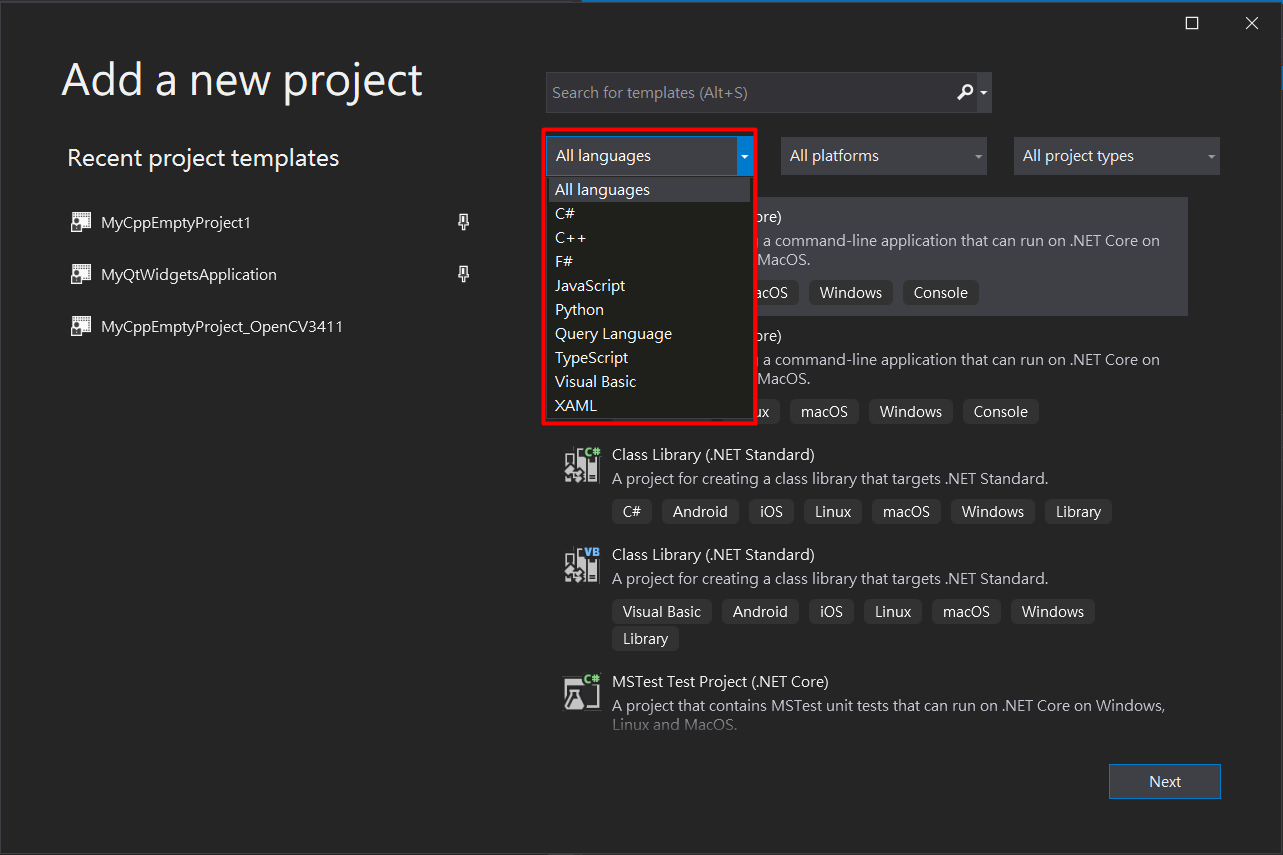Select the MSTest Test Project icon
This screenshot has width=1283, height=855.
(582, 692)
